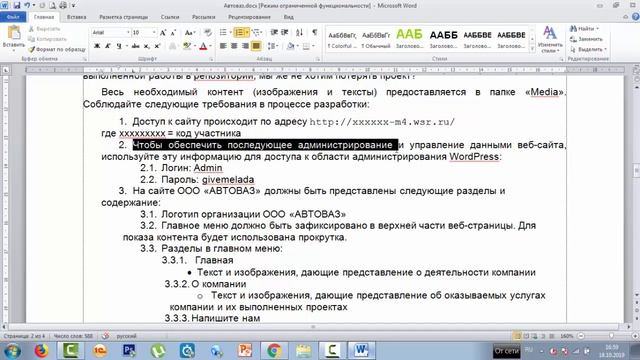Click the Center alignment icon
The width and height of the screenshot is (640, 360).
pyautogui.click(x=234, y=46)
